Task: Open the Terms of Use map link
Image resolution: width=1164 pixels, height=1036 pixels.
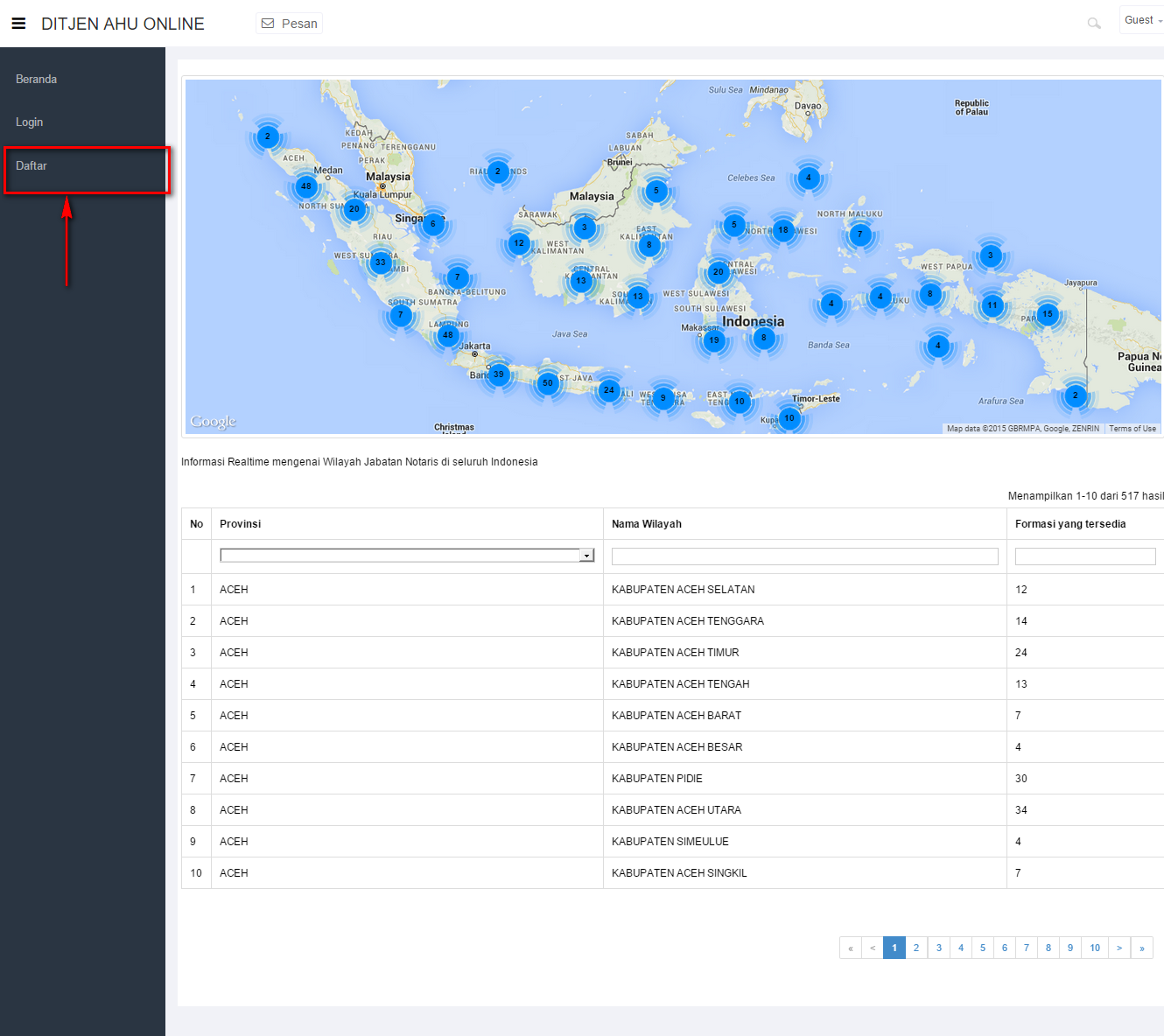Action: tap(1132, 429)
